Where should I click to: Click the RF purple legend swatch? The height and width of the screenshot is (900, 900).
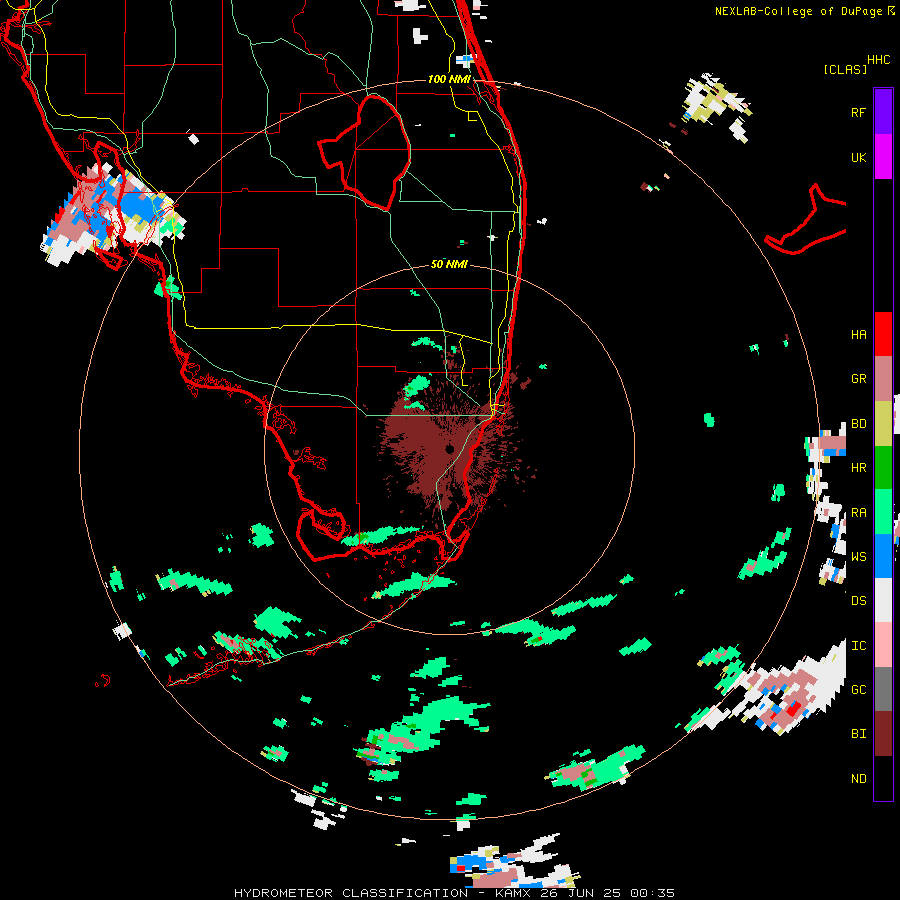(883, 112)
